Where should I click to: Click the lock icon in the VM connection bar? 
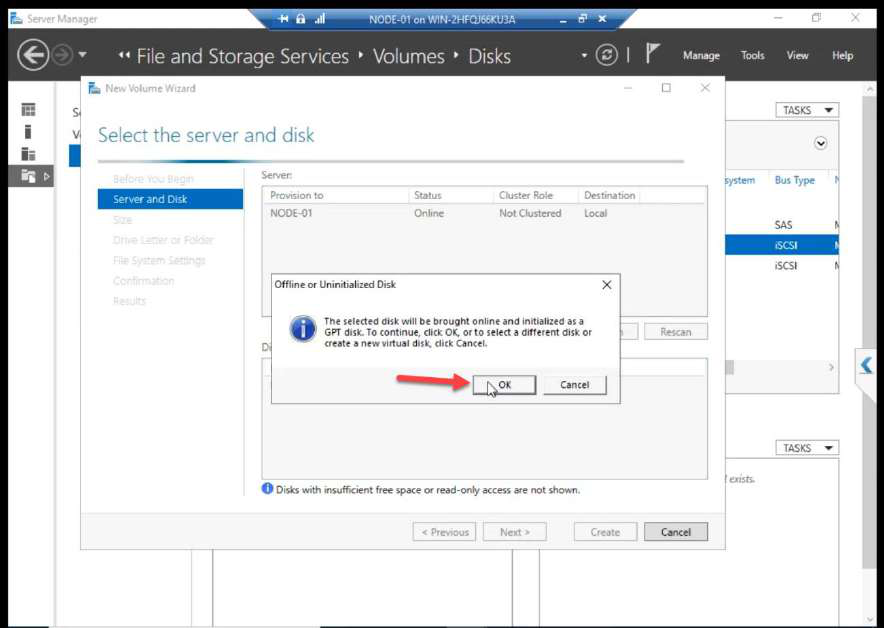pos(300,19)
